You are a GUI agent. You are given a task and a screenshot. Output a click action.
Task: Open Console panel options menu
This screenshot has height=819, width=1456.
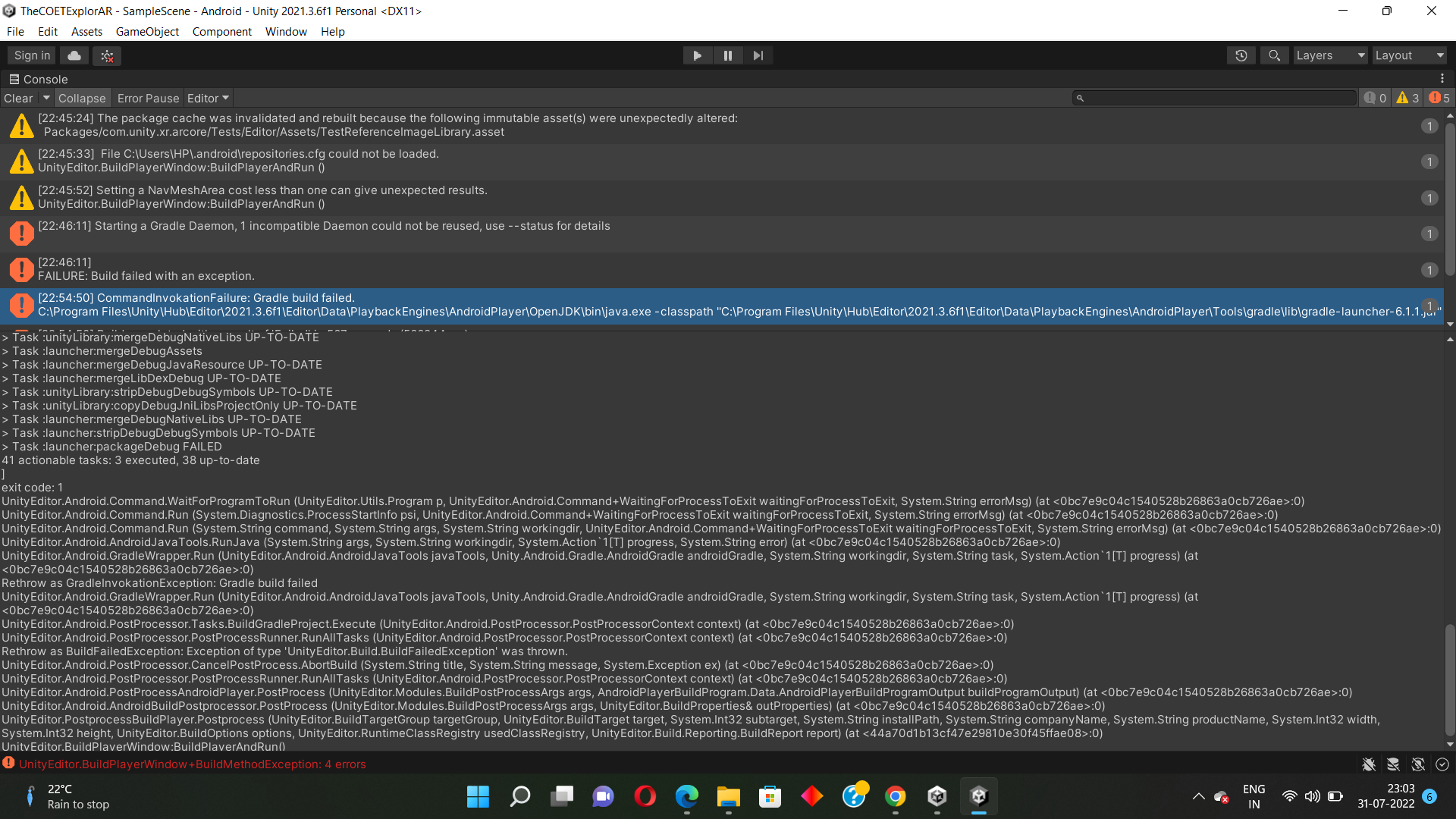pos(1442,79)
